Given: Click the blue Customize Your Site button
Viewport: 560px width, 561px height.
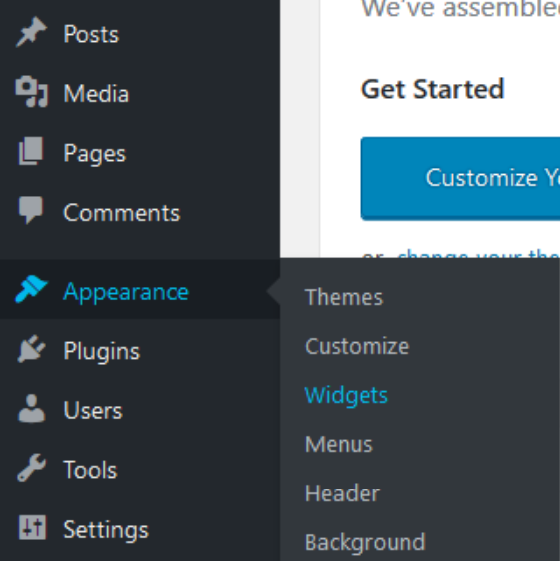Looking at the screenshot, I should coord(460,178).
